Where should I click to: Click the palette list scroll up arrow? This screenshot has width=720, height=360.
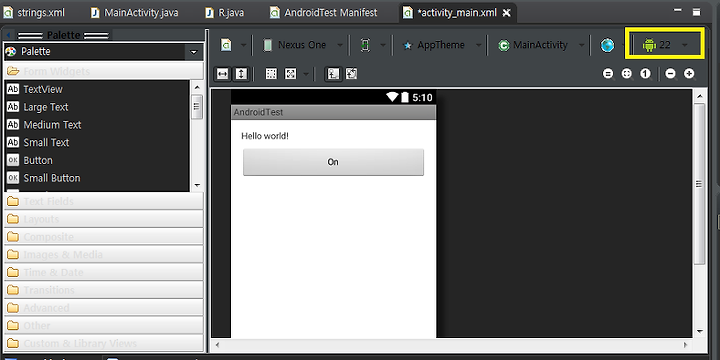[197, 87]
